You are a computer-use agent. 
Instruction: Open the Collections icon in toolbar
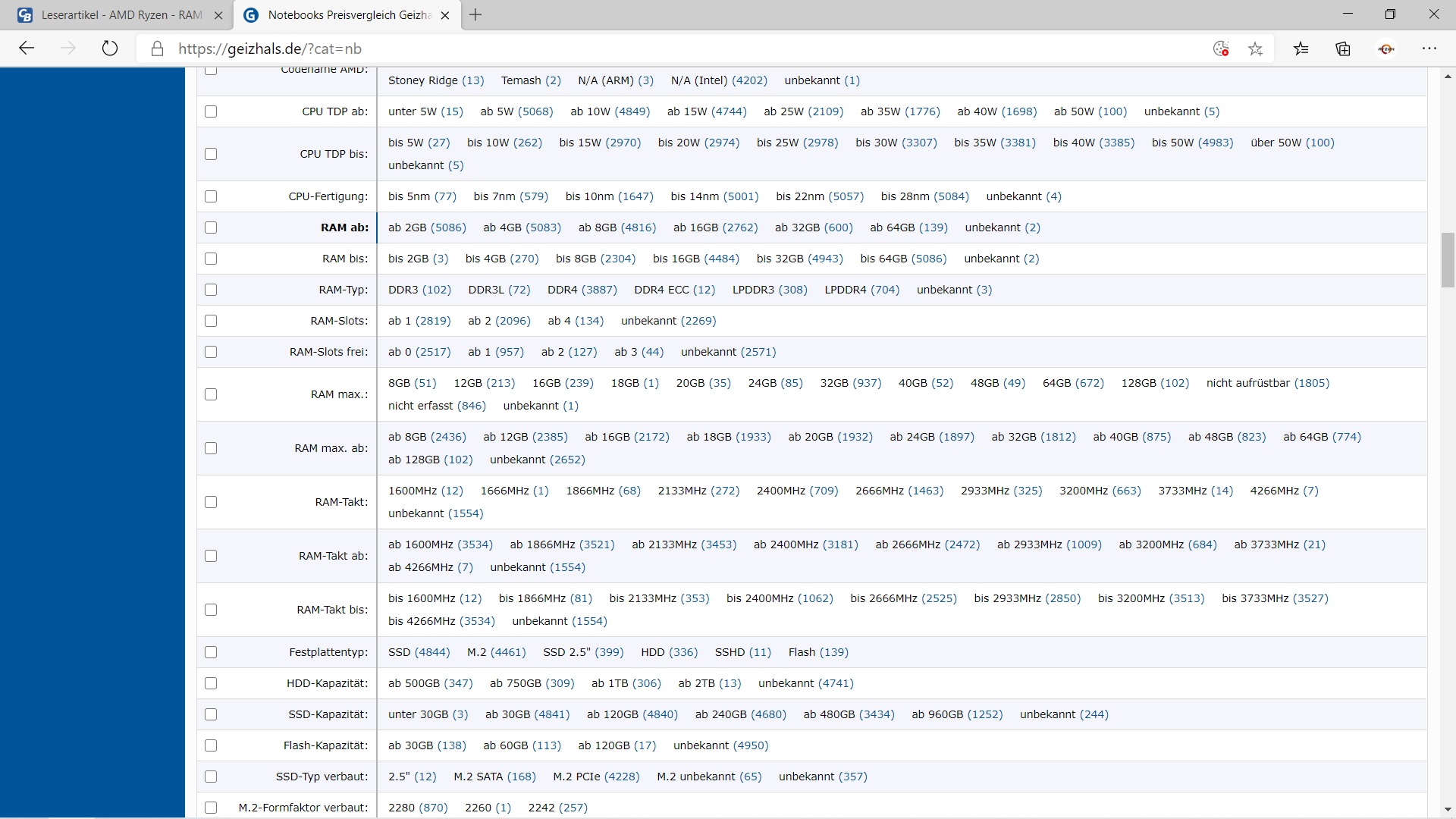1343,49
